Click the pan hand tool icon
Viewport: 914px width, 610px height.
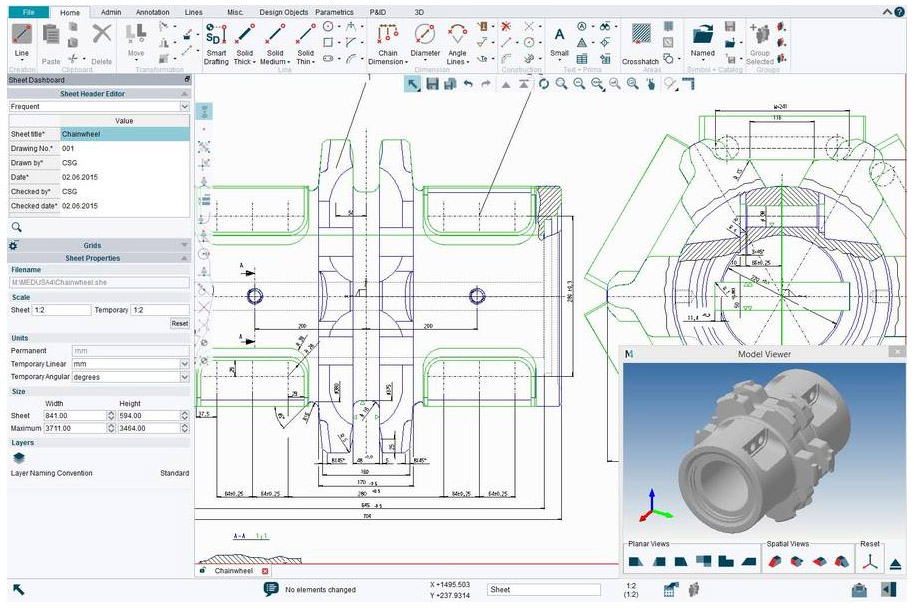[651, 84]
